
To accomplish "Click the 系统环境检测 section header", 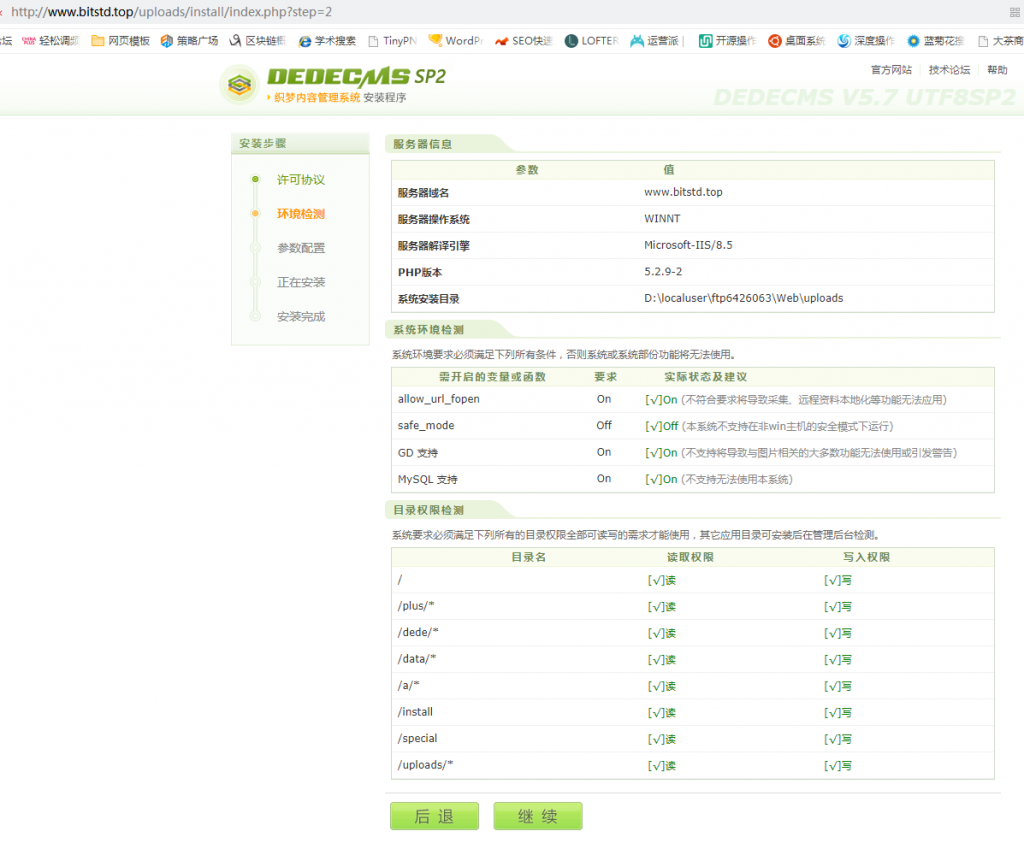I will [428, 330].
